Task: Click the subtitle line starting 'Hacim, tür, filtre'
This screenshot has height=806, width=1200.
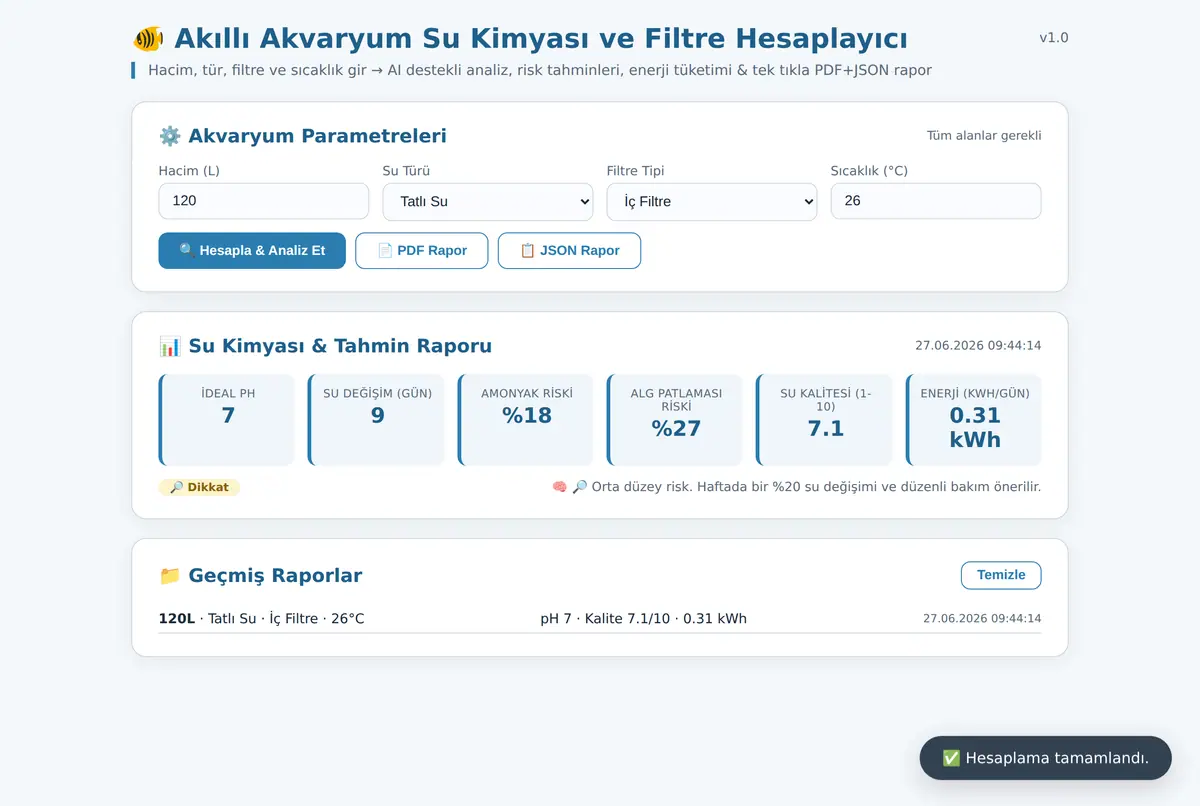Action: [x=540, y=70]
